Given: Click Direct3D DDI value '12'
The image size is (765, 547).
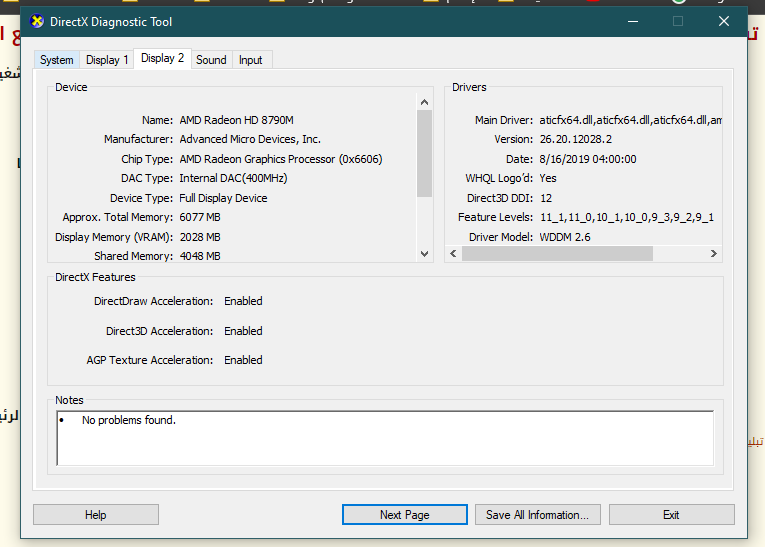Looking at the screenshot, I should pos(546,198).
